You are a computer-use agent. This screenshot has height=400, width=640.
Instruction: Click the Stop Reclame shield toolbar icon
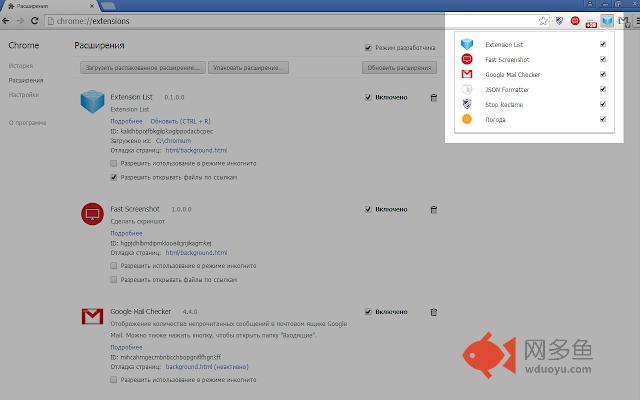pyautogui.click(x=560, y=21)
